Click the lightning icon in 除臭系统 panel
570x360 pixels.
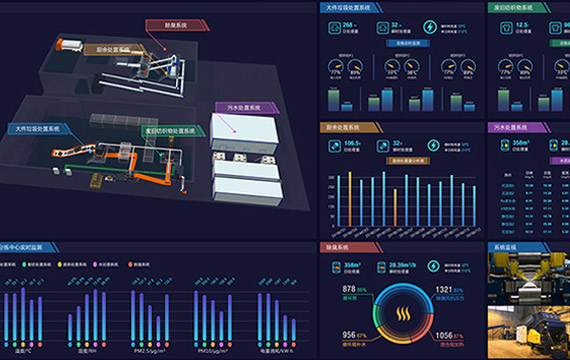click(433, 266)
